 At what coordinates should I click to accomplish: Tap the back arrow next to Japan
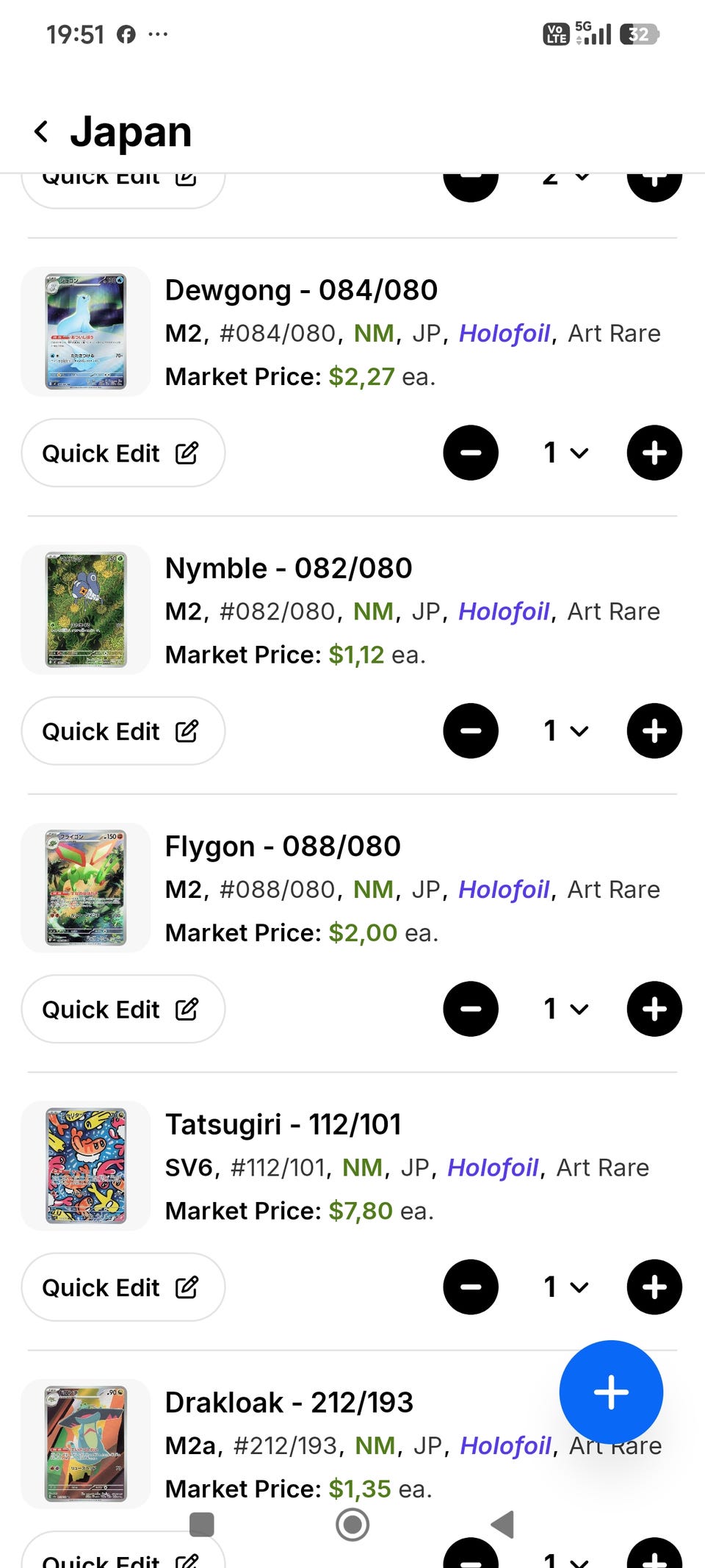[42, 132]
